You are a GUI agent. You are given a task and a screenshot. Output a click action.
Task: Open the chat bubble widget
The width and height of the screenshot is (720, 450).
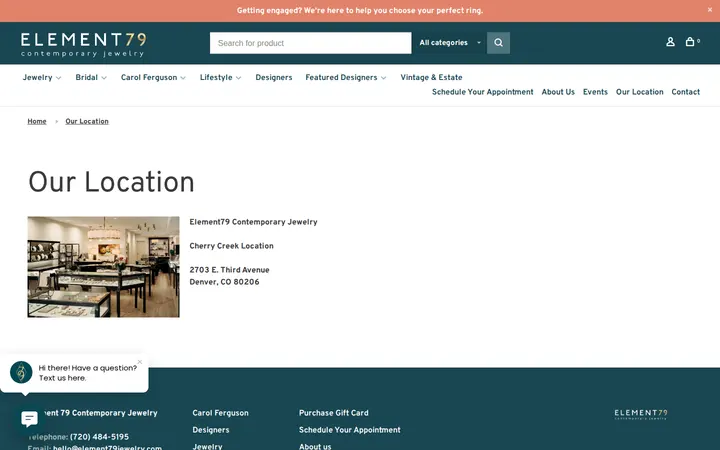(29, 418)
